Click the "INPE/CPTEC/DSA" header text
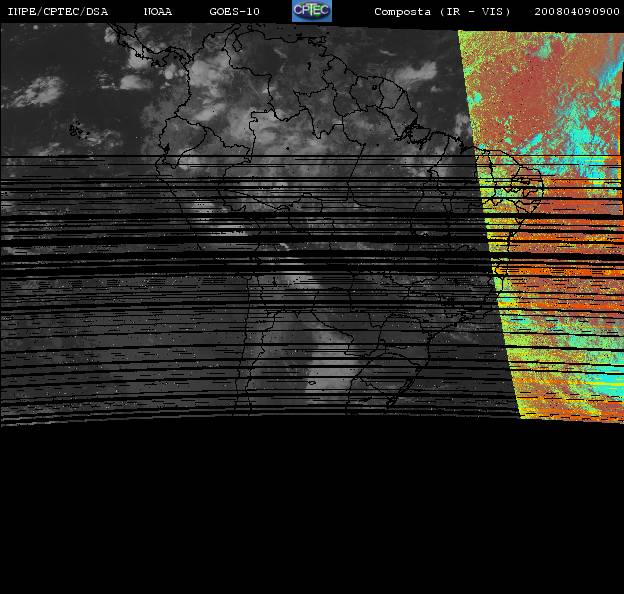Viewport: 624px width, 594px height. tap(58, 12)
